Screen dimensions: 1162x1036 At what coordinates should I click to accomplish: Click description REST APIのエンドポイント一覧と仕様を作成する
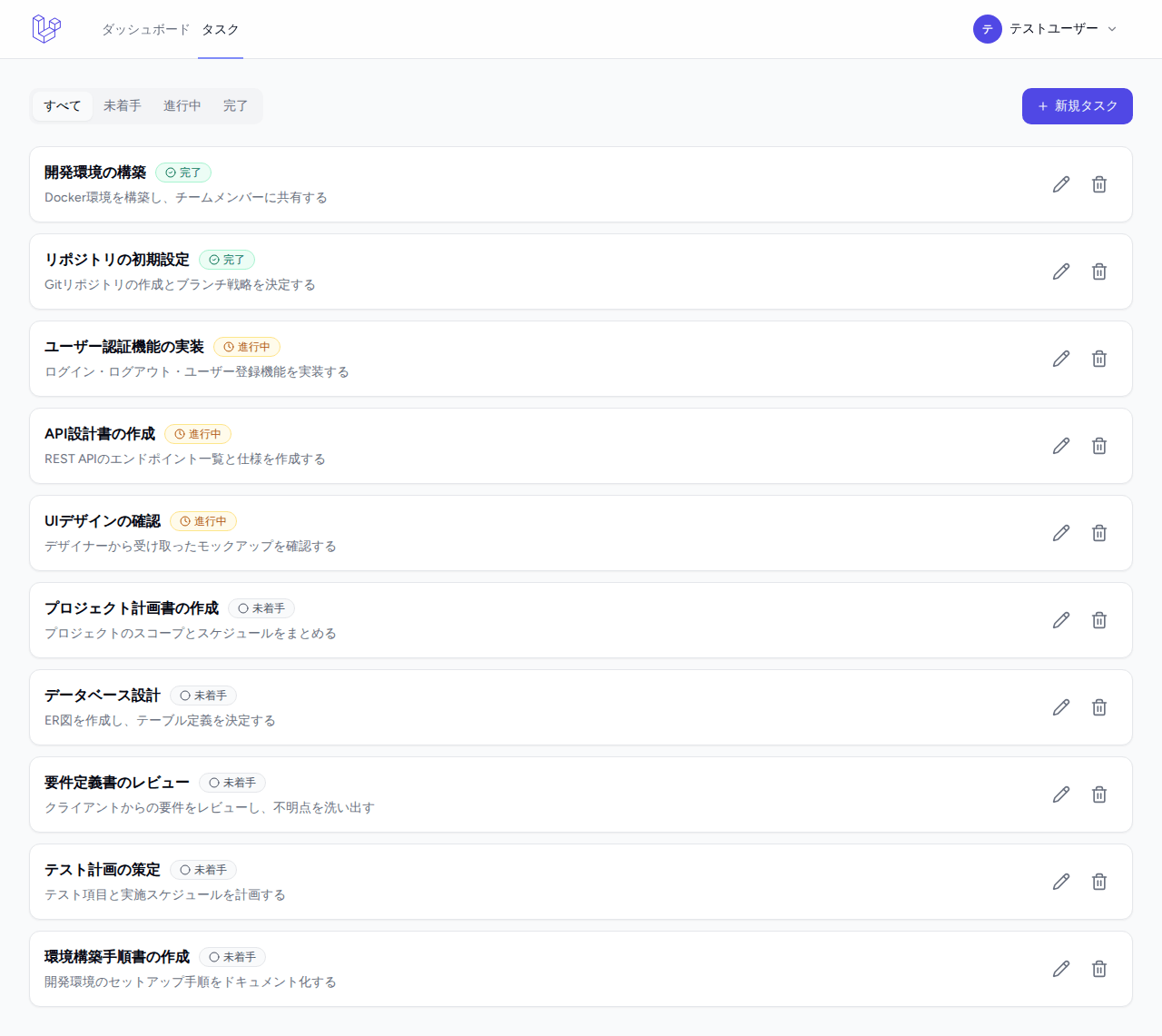pos(185,459)
